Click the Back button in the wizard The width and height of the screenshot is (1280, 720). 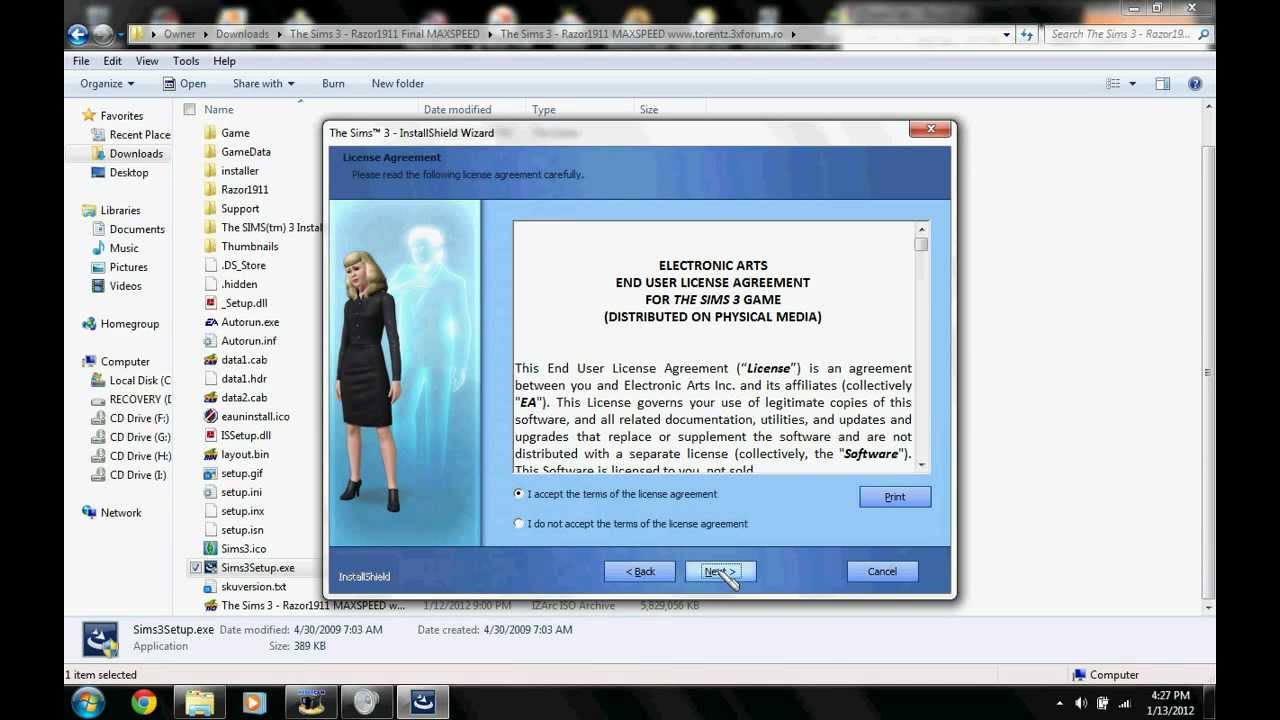640,572
